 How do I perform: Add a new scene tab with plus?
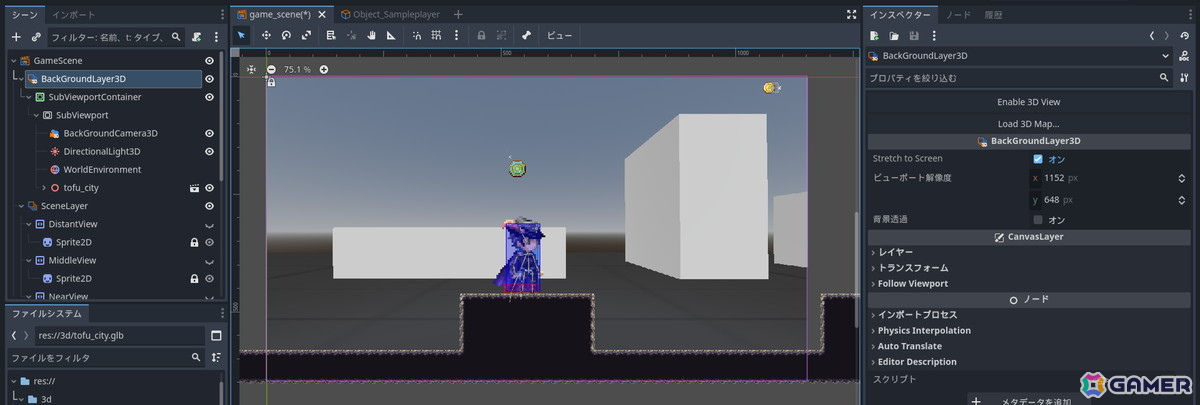[x=458, y=15]
